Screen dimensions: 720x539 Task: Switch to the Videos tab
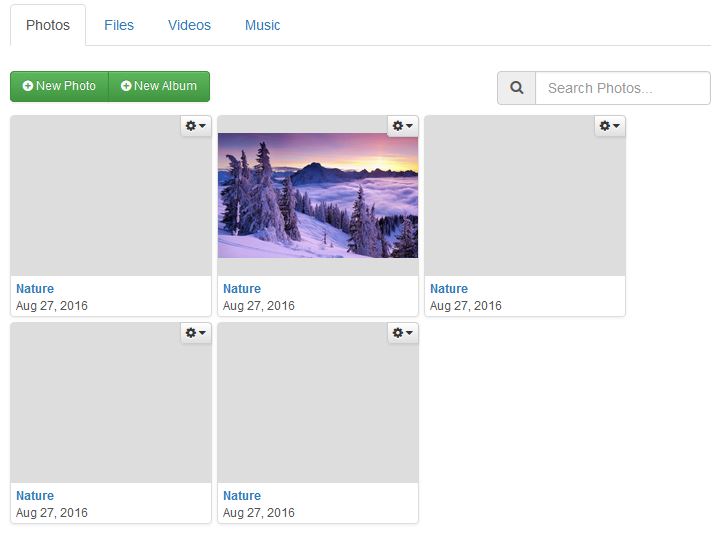coord(189,25)
